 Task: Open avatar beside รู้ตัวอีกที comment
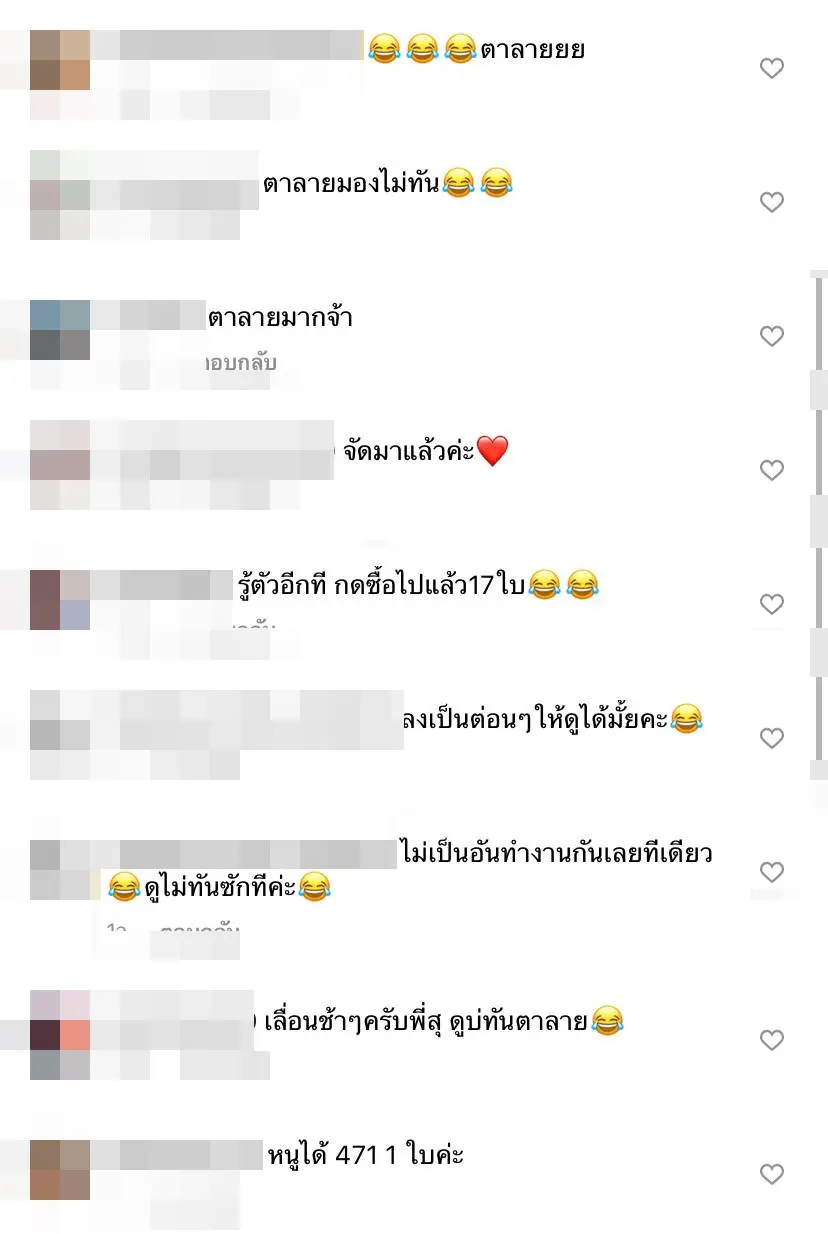click(x=60, y=599)
